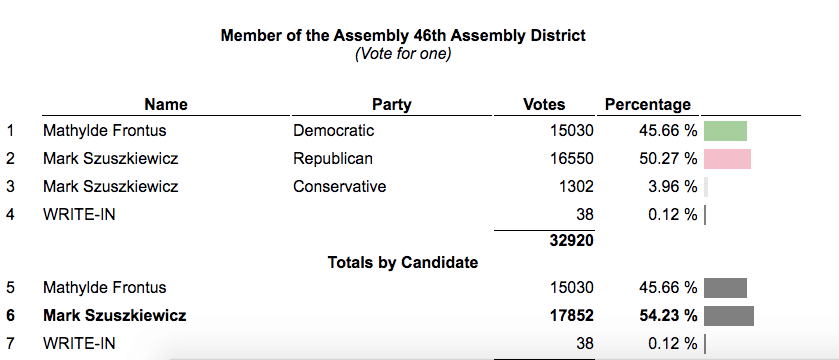Image resolution: width=839 pixels, height=360 pixels.
Task: Select the WRITE-IN entry in row 4
Action: (79, 215)
